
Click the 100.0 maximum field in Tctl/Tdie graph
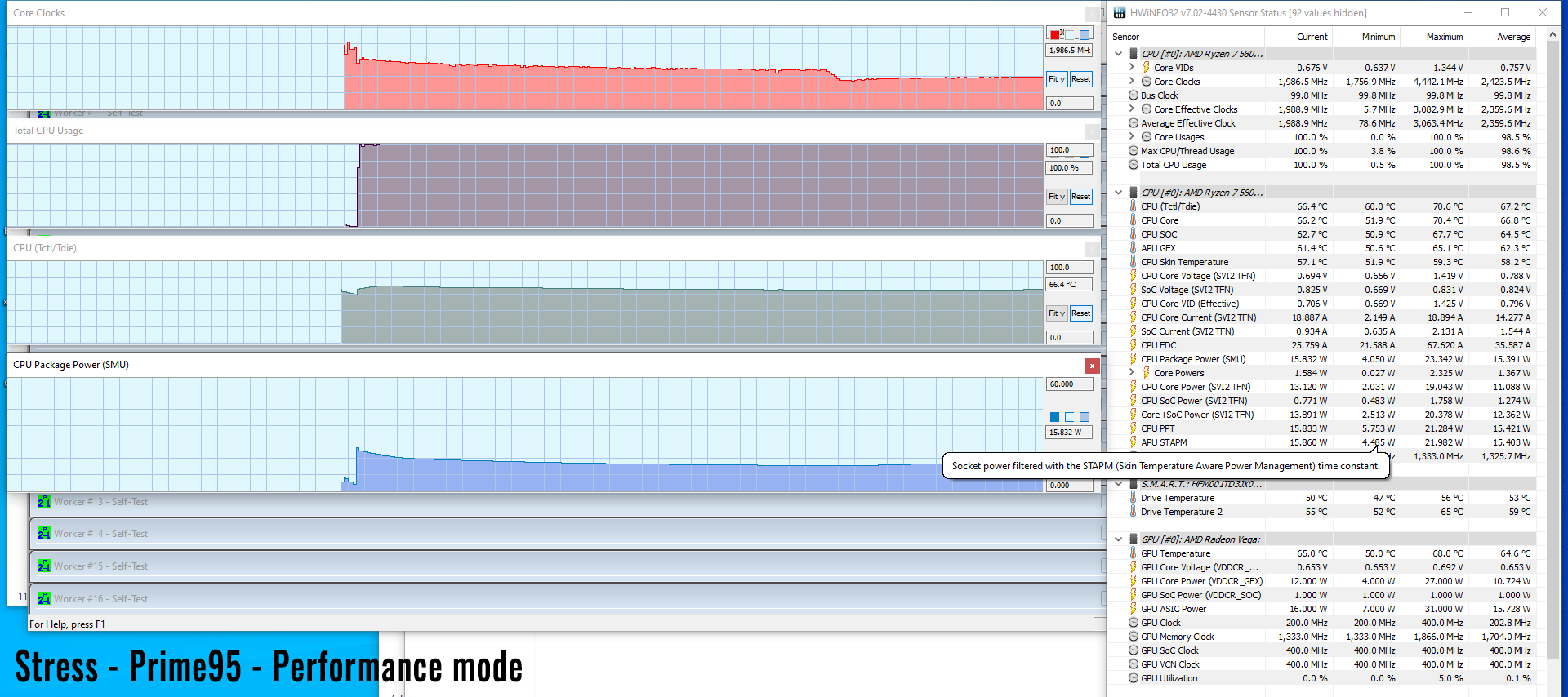tap(1070, 268)
